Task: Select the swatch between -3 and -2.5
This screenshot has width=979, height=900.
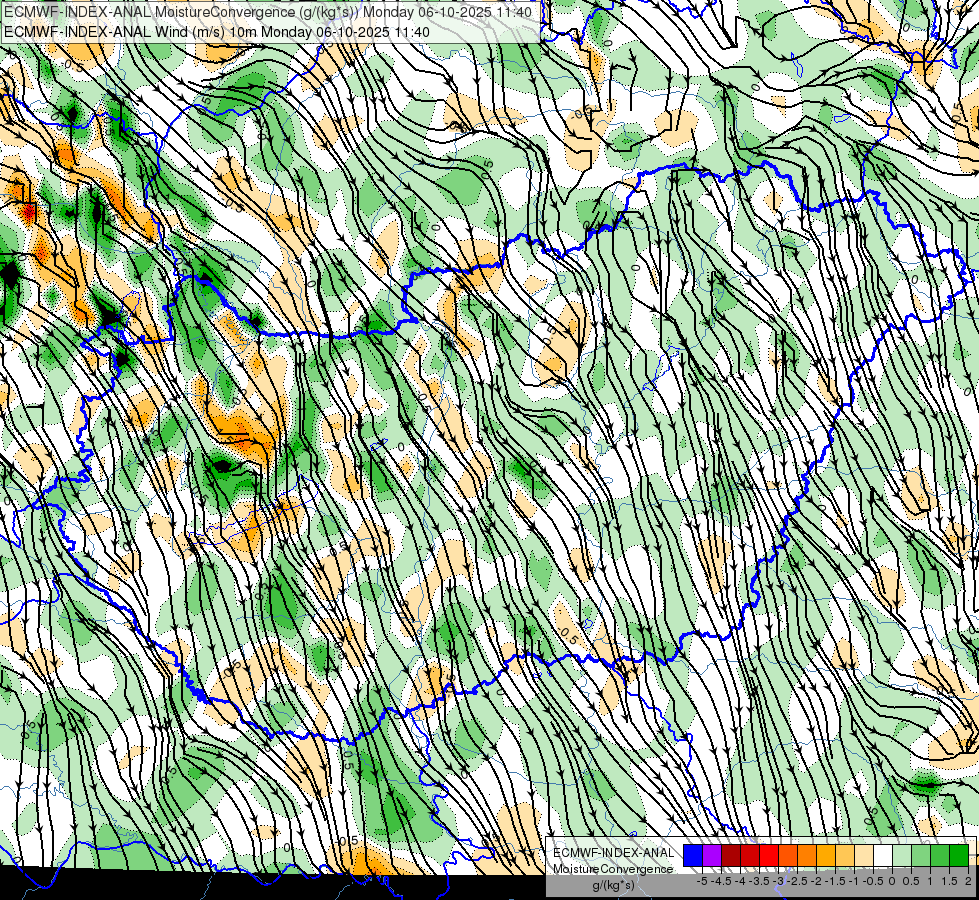Action: coord(787,856)
